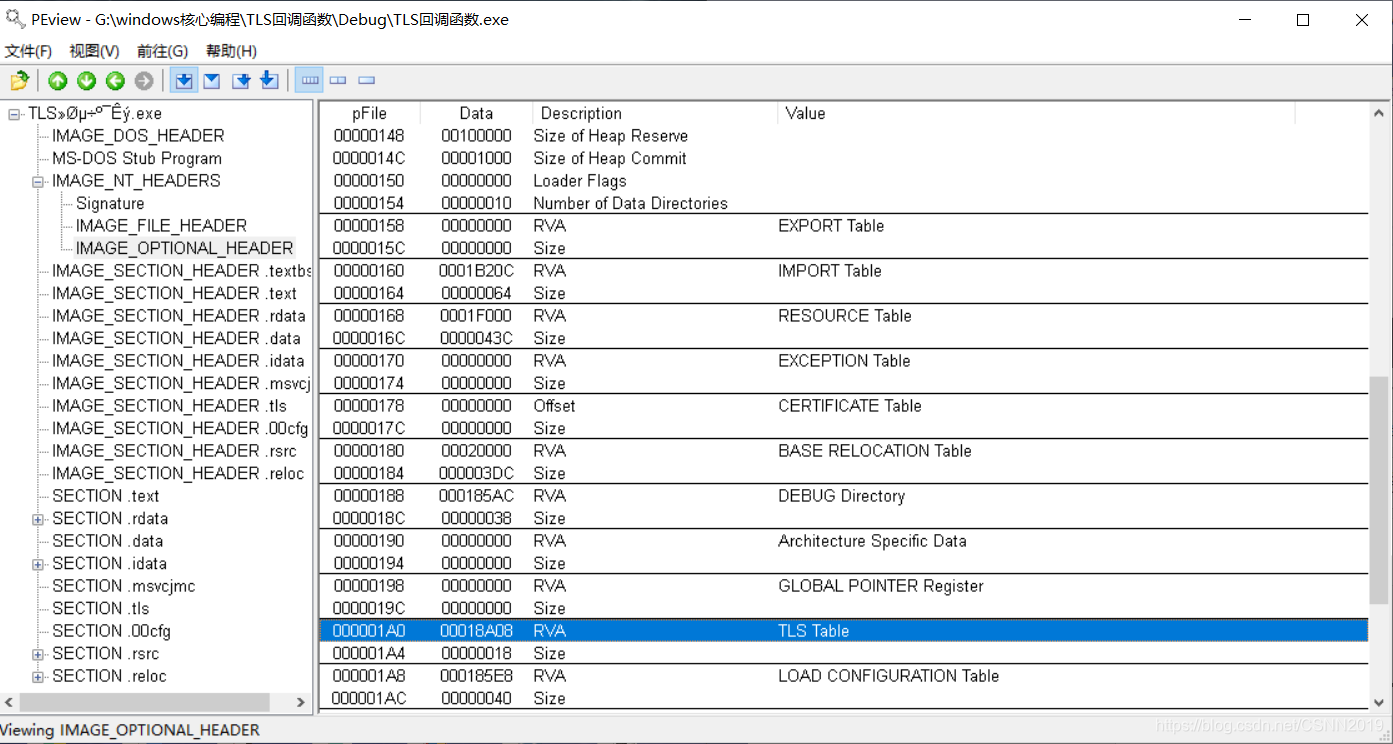The image size is (1393, 744).
Task: Open the 视图(V) menu
Action: (94, 51)
